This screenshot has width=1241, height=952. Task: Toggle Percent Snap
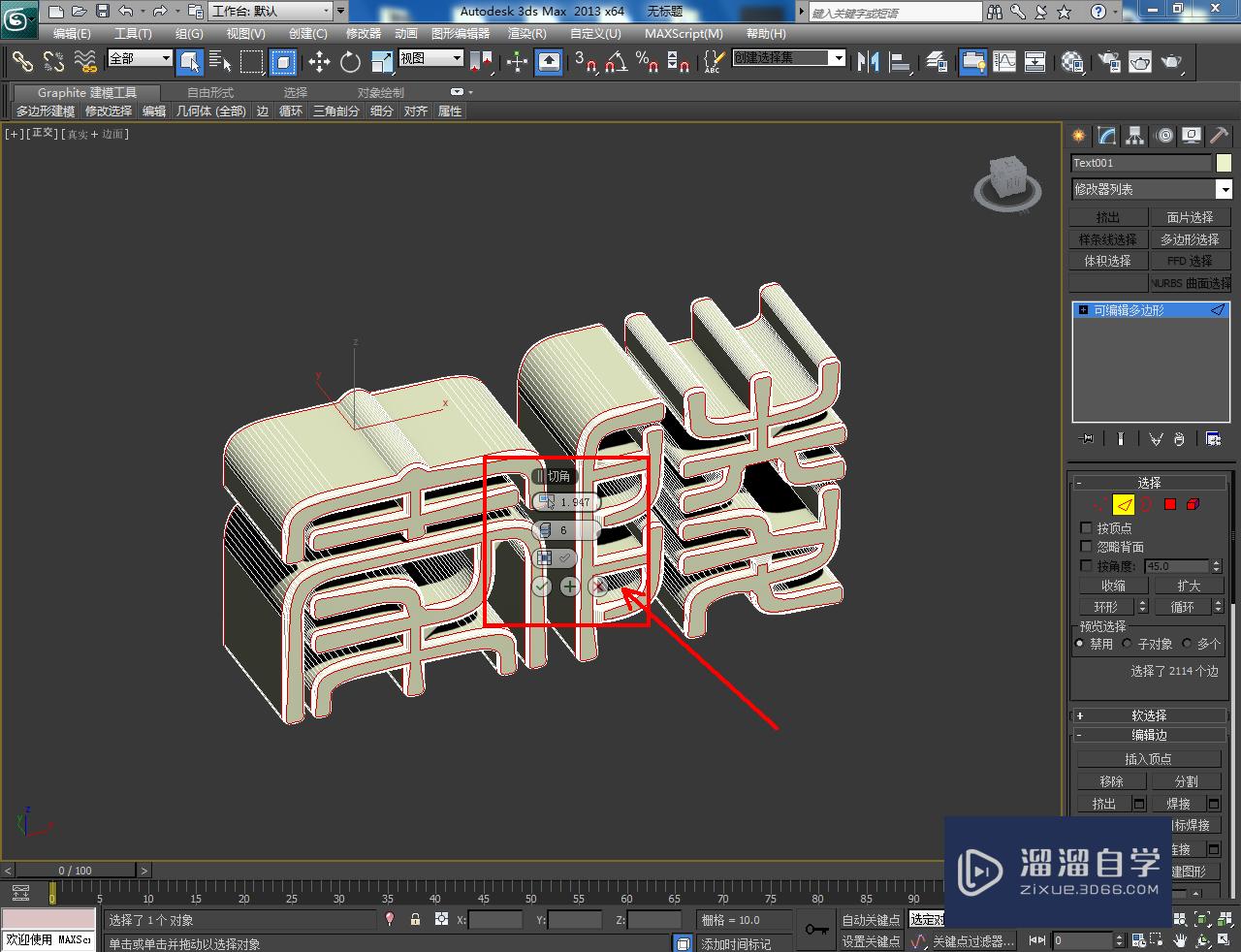pyautogui.click(x=647, y=62)
